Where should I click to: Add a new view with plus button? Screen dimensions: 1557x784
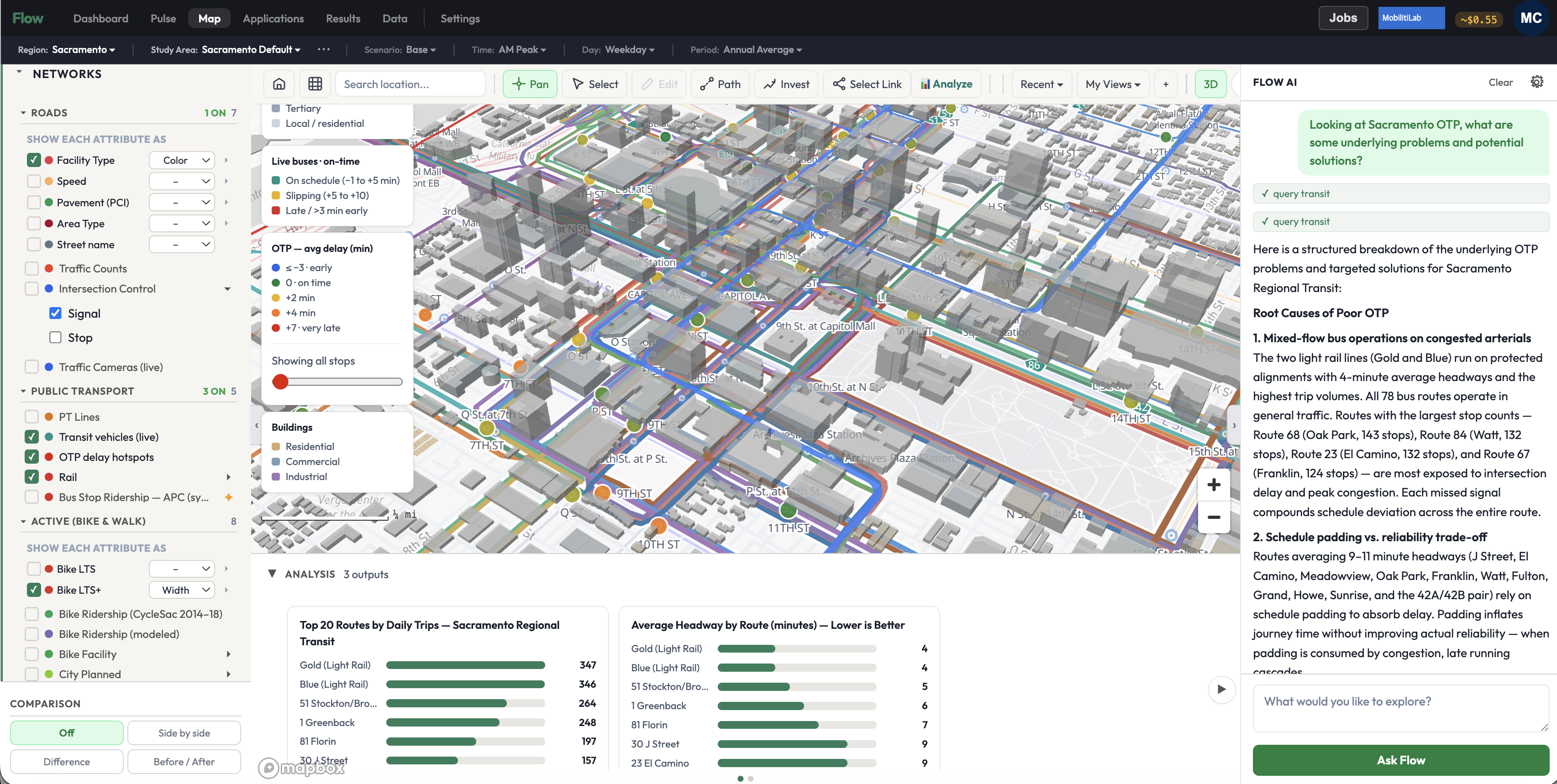coord(1165,84)
